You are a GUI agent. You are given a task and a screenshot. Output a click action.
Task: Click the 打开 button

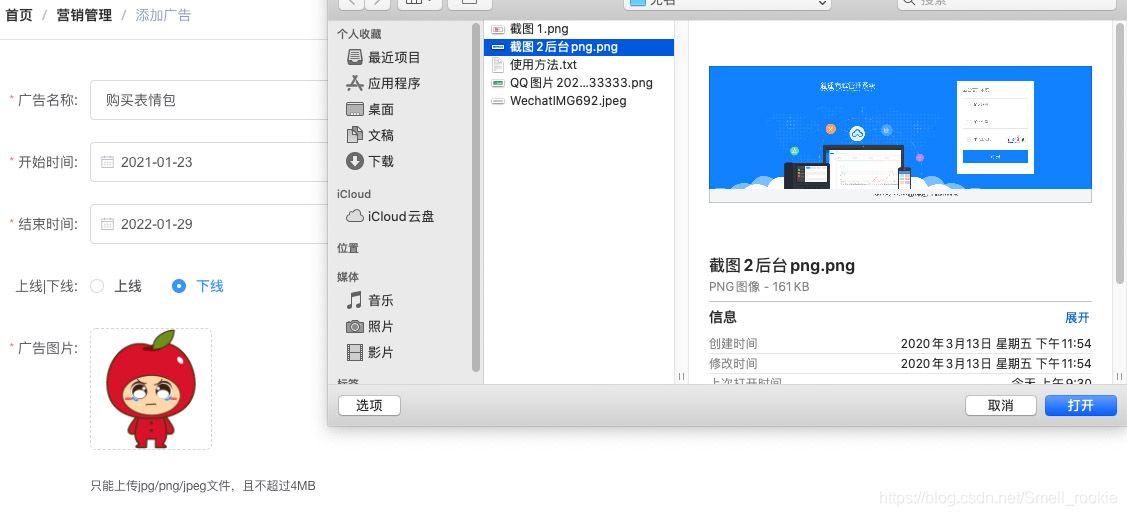pyautogui.click(x=1080, y=406)
